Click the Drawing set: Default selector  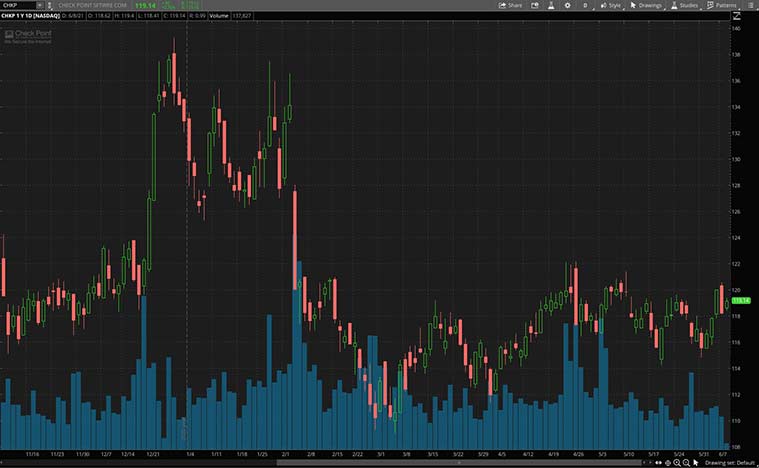pos(729,463)
